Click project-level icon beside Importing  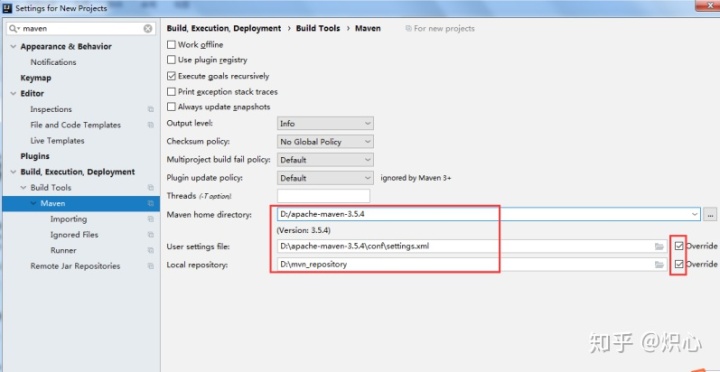[150, 219]
